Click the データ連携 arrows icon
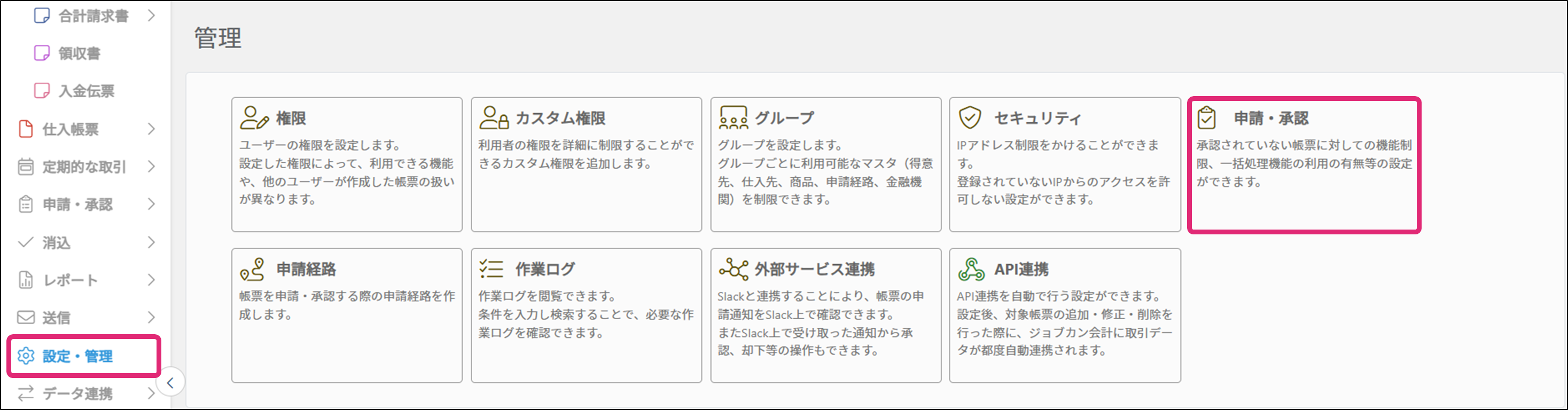This screenshot has height=410, width=1568. click(26, 393)
